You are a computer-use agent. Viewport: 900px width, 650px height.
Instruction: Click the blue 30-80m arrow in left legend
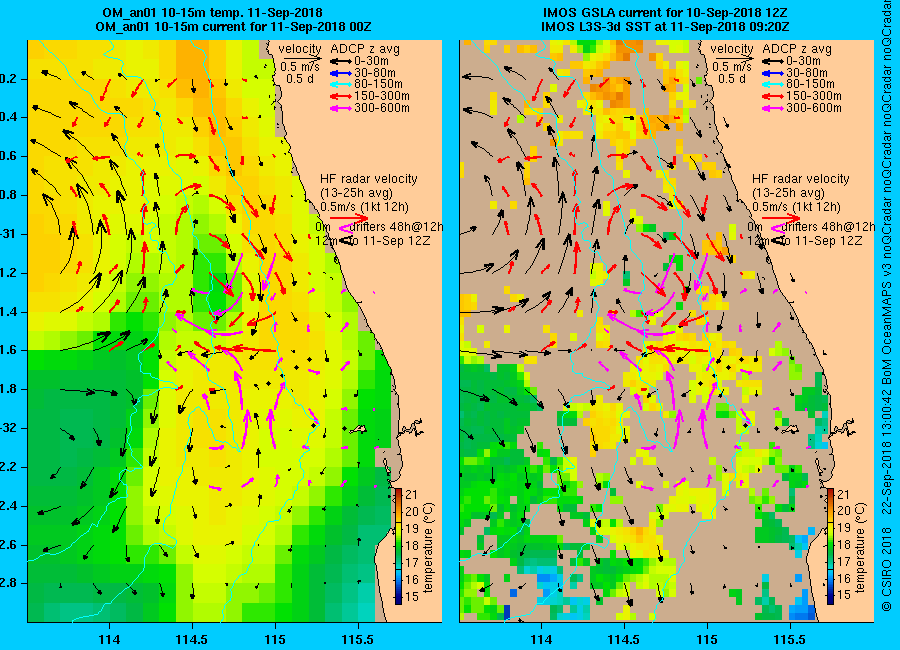[341, 73]
